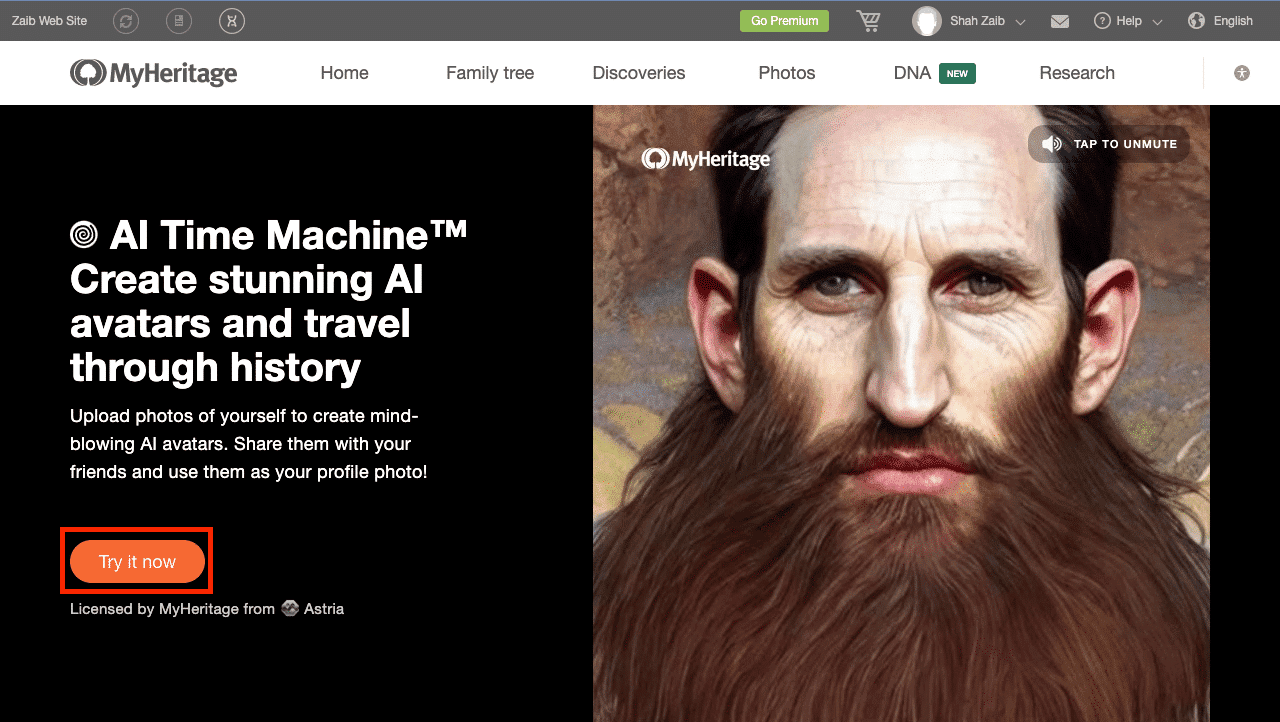Click the spiral icon beside AI Time Machine

tap(84, 235)
